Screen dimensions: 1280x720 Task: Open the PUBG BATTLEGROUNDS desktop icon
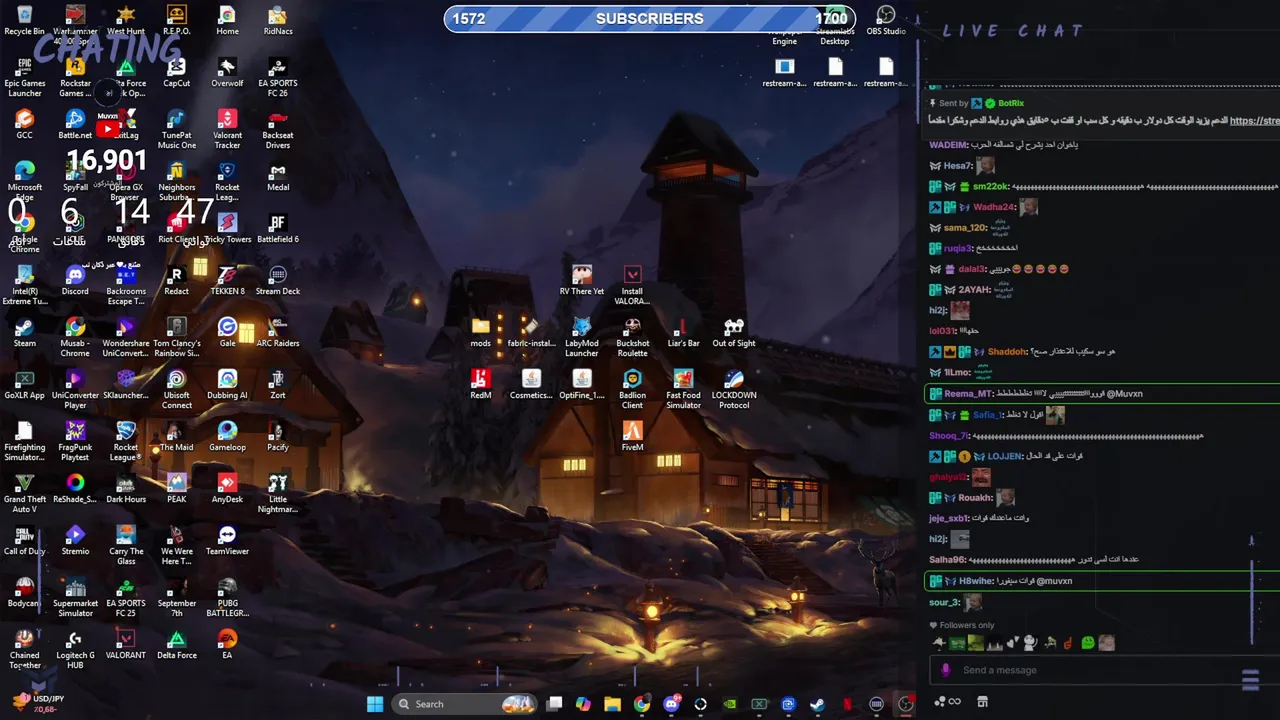[227, 597]
